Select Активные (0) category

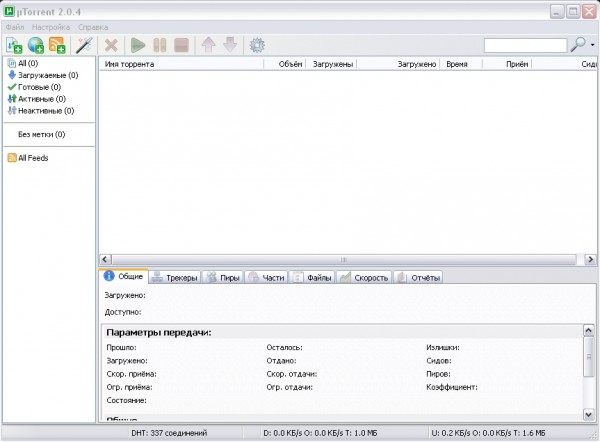click(x=37, y=99)
